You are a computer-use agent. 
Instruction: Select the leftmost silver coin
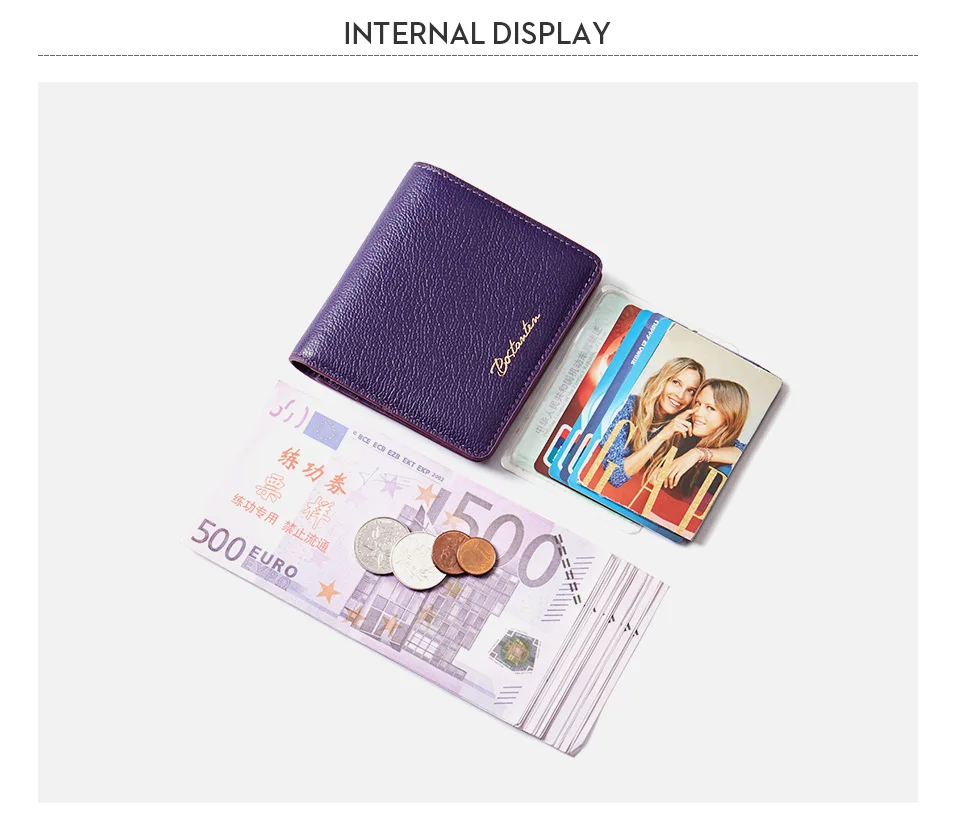(x=381, y=546)
